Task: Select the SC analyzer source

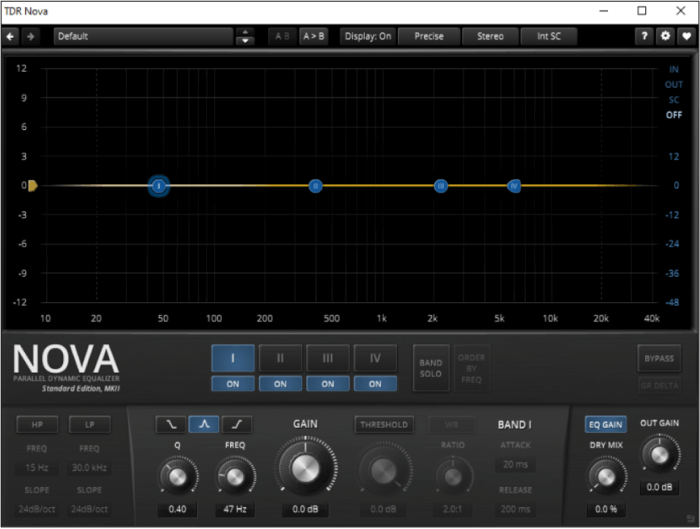Action: [674, 100]
